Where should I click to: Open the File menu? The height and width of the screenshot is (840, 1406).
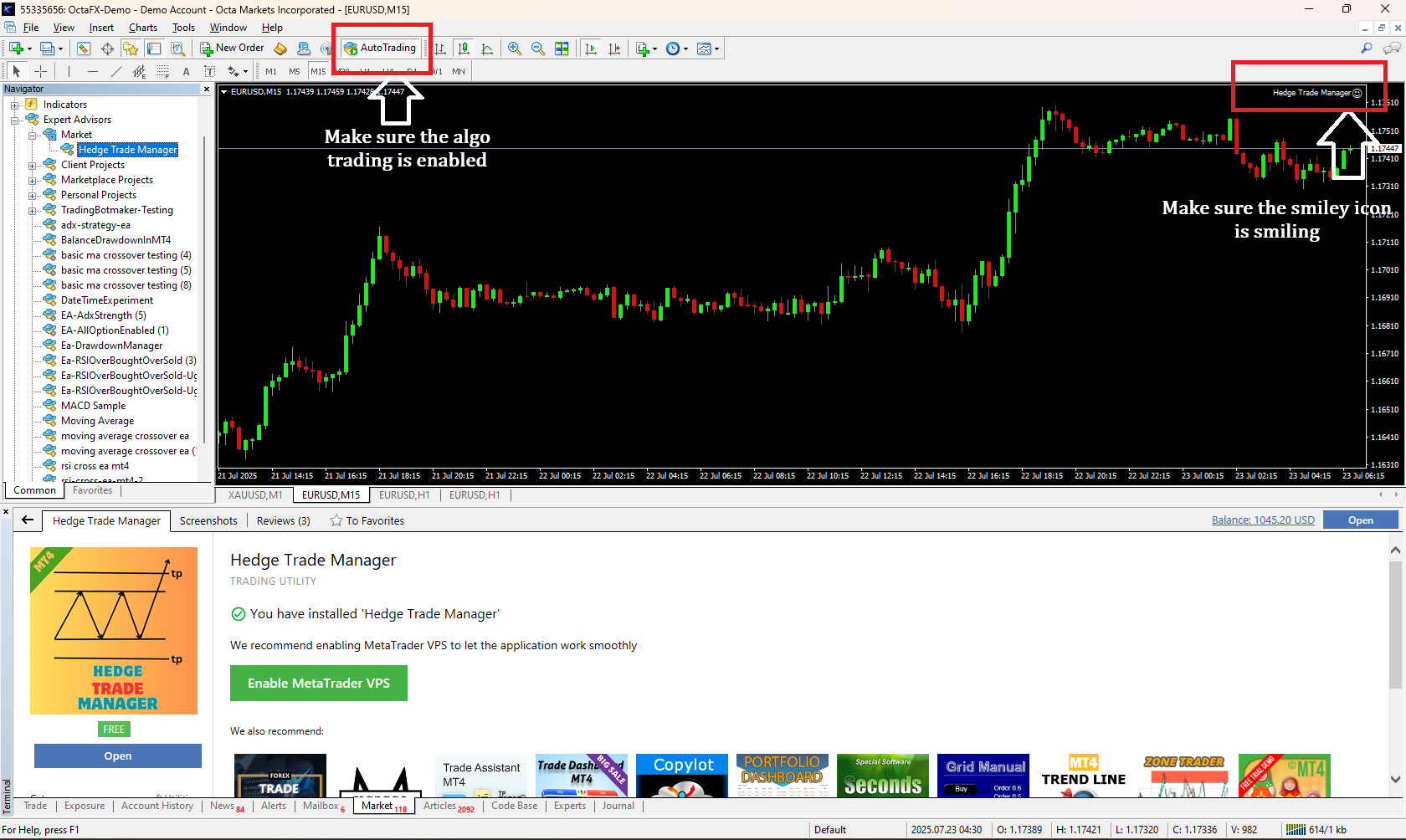31,28
